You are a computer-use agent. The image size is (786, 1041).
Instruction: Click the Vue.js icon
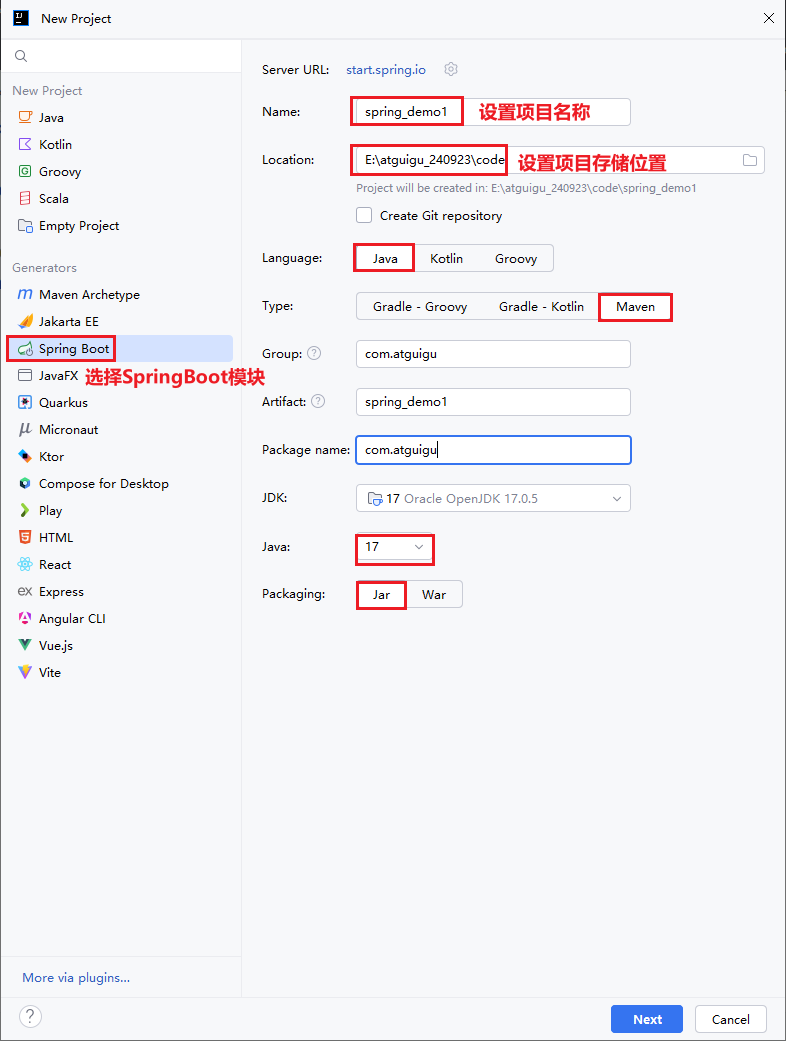[25, 645]
